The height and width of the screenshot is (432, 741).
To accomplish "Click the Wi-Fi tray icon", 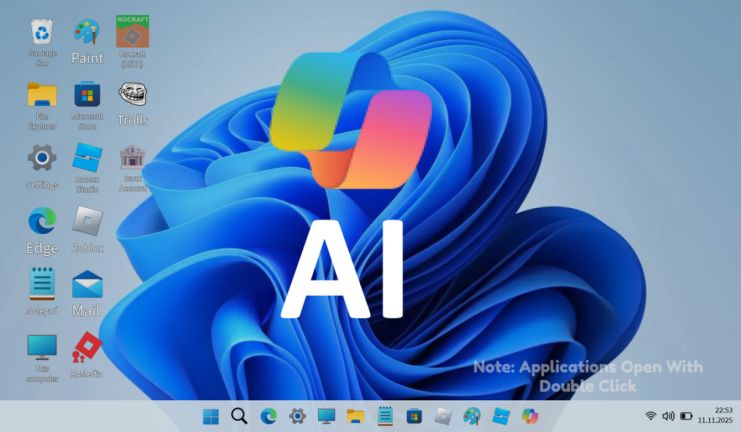I will (x=651, y=416).
